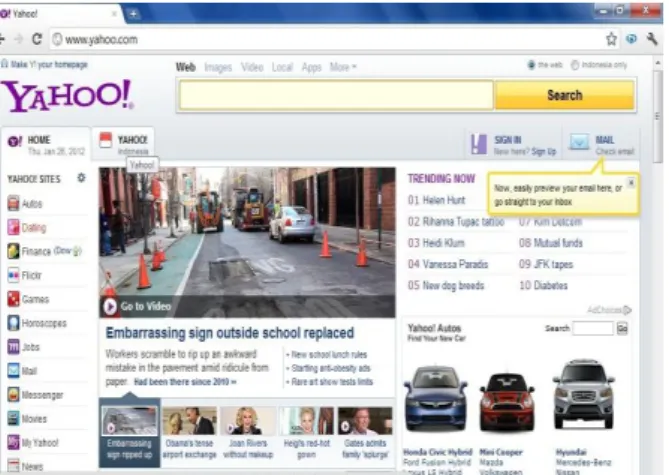Click the Yahoo! Autos search field
This screenshot has height=475, width=669.
tap(593, 328)
